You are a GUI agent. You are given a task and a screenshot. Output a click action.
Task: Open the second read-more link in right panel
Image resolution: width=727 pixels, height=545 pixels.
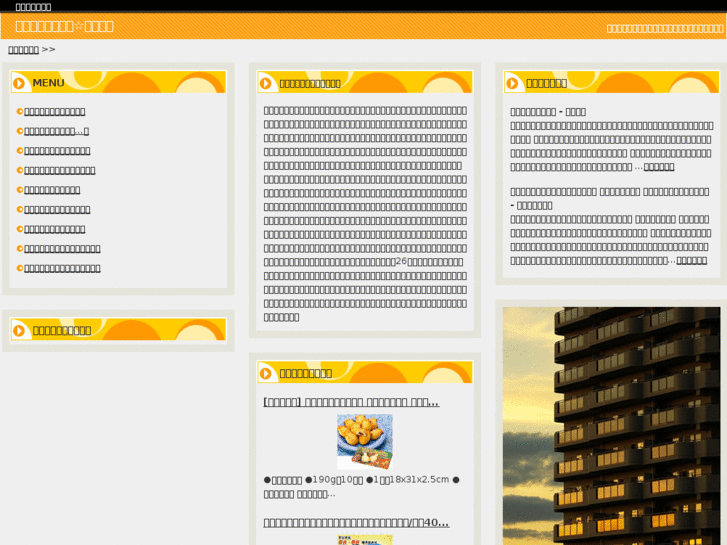692,261
